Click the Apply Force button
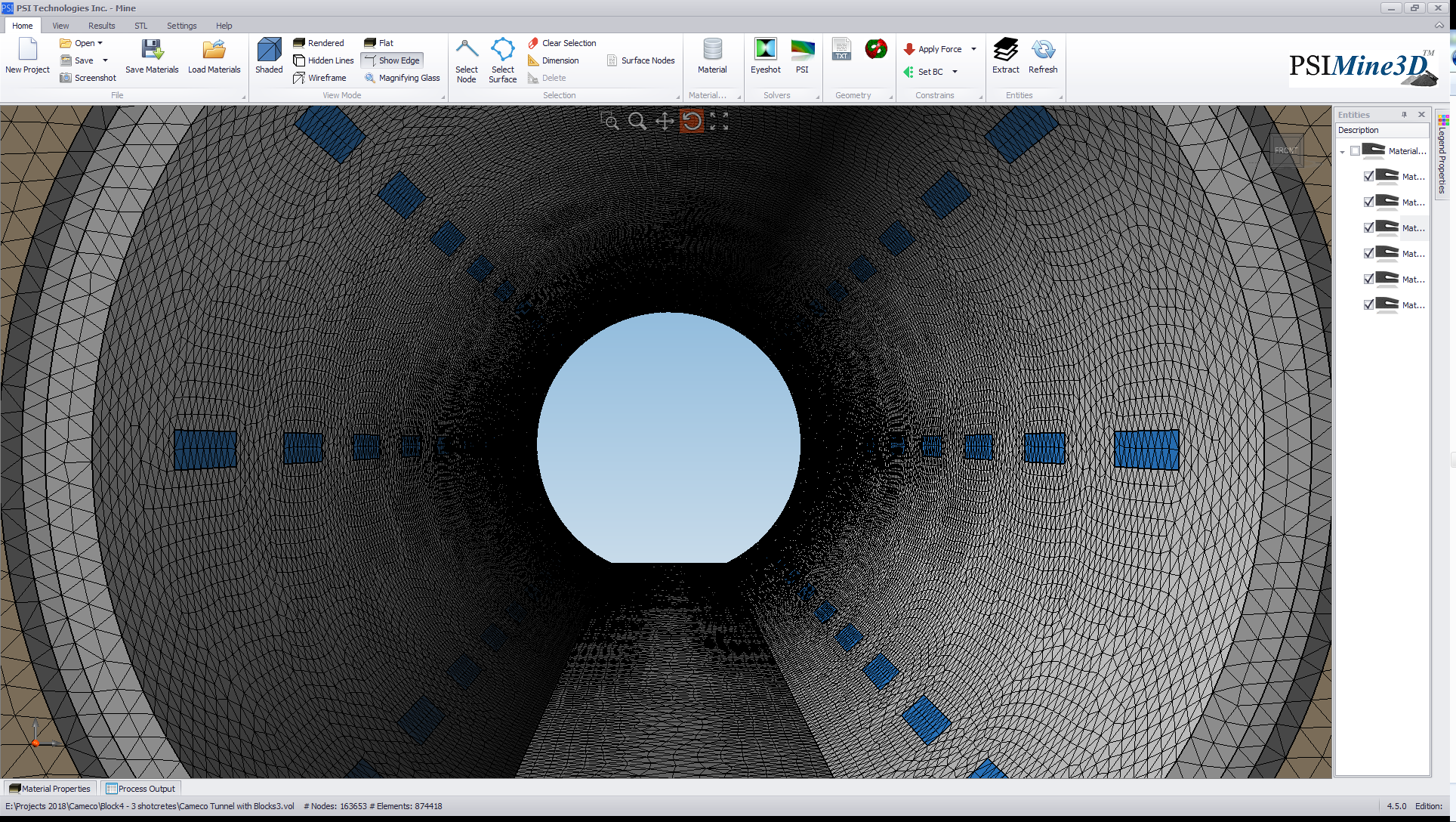1456x822 pixels. coord(933,49)
